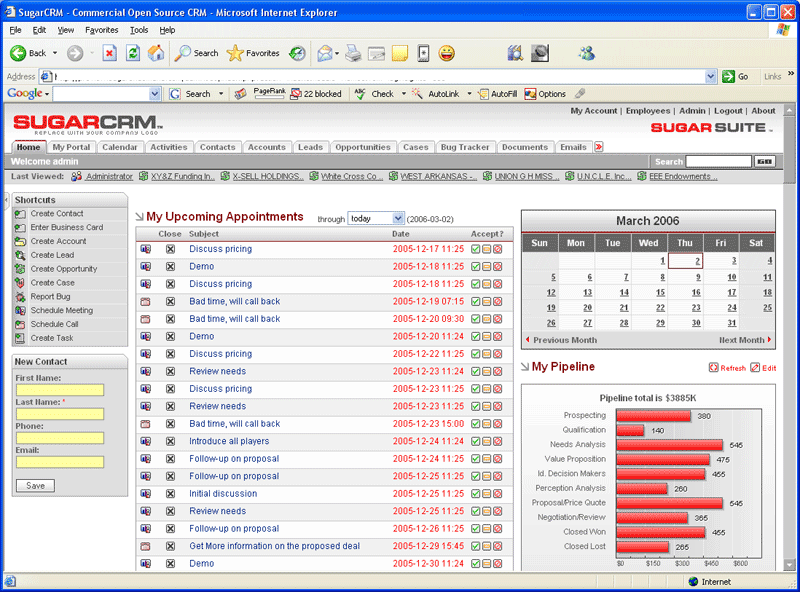Go back using the browser Back button
Viewport: 800px width, 592px height.
pyautogui.click(x=28, y=53)
